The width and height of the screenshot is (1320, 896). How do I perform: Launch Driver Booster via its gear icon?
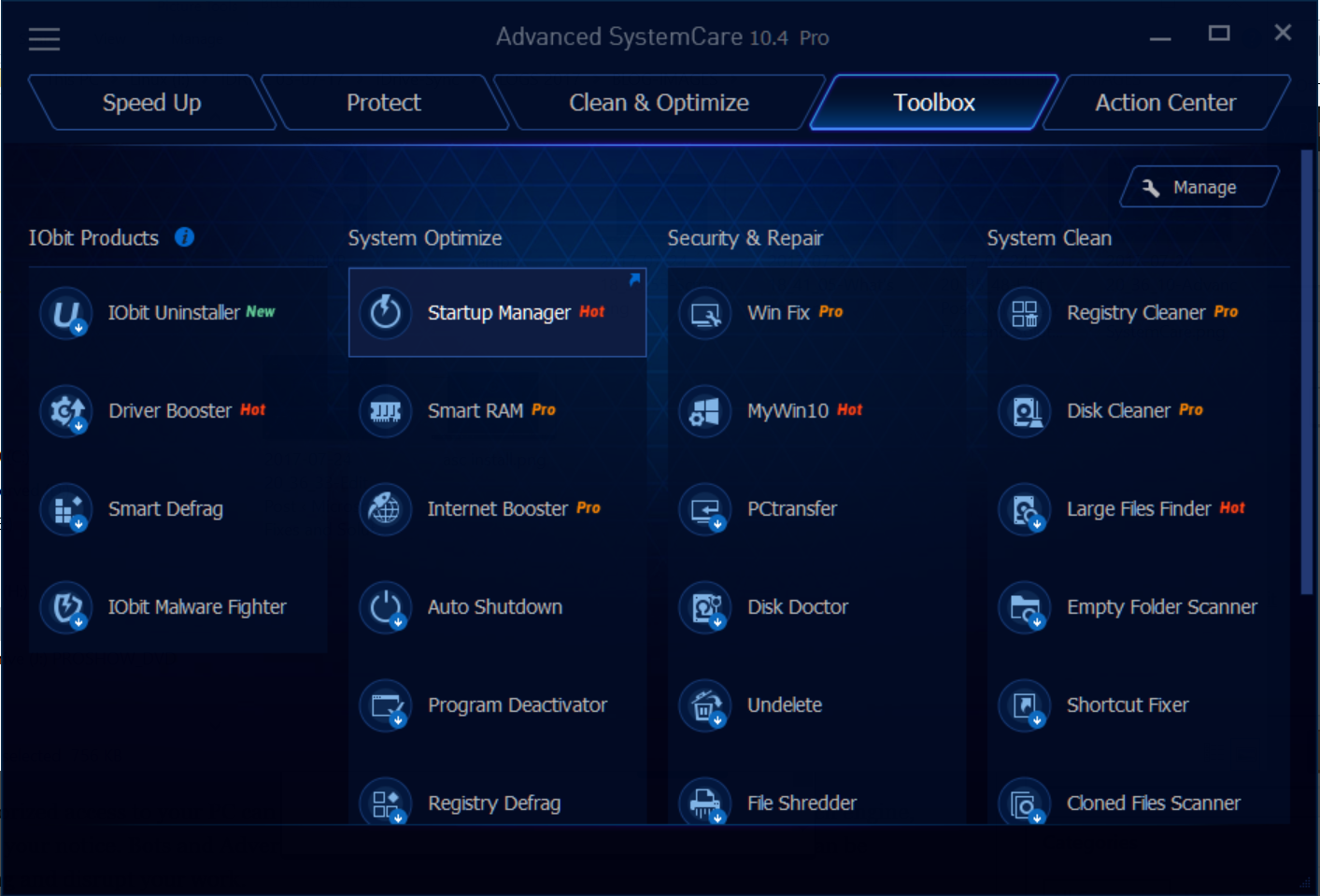point(65,411)
